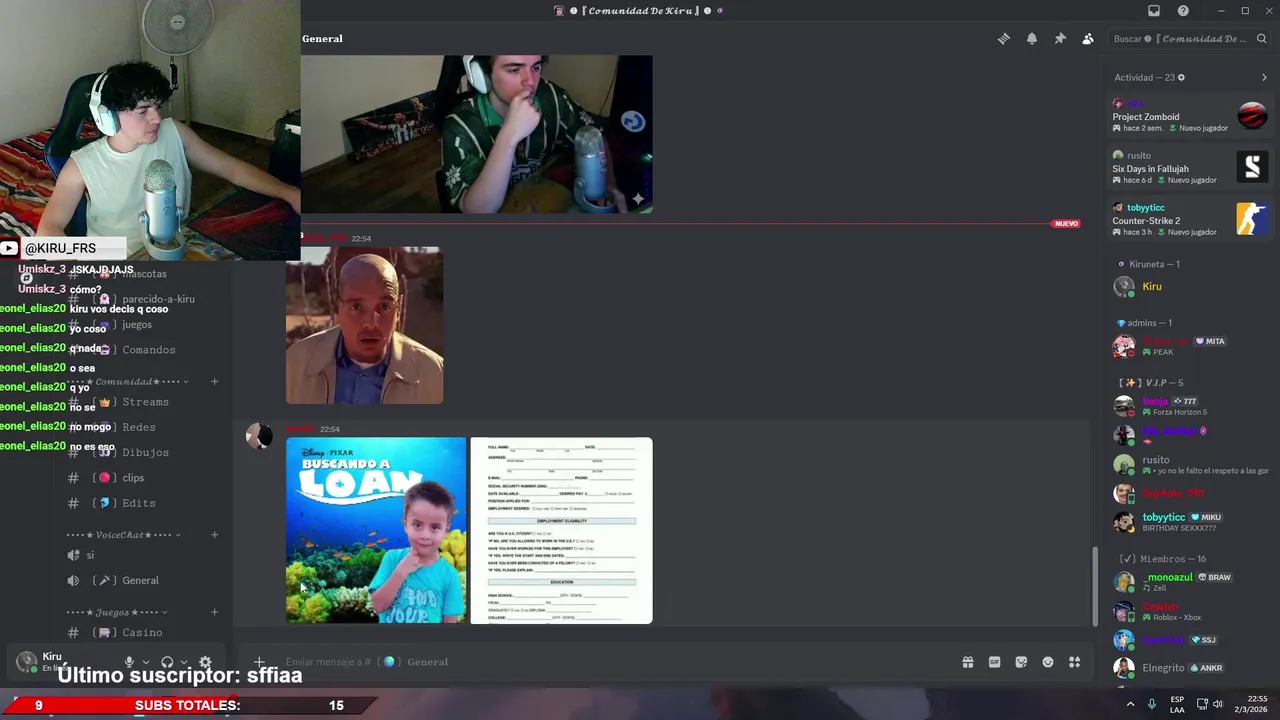This screenshot has width=1280, height=720.
Task: Open the emoji picker
Action: pyautogui.click(x=1048, y=662)
